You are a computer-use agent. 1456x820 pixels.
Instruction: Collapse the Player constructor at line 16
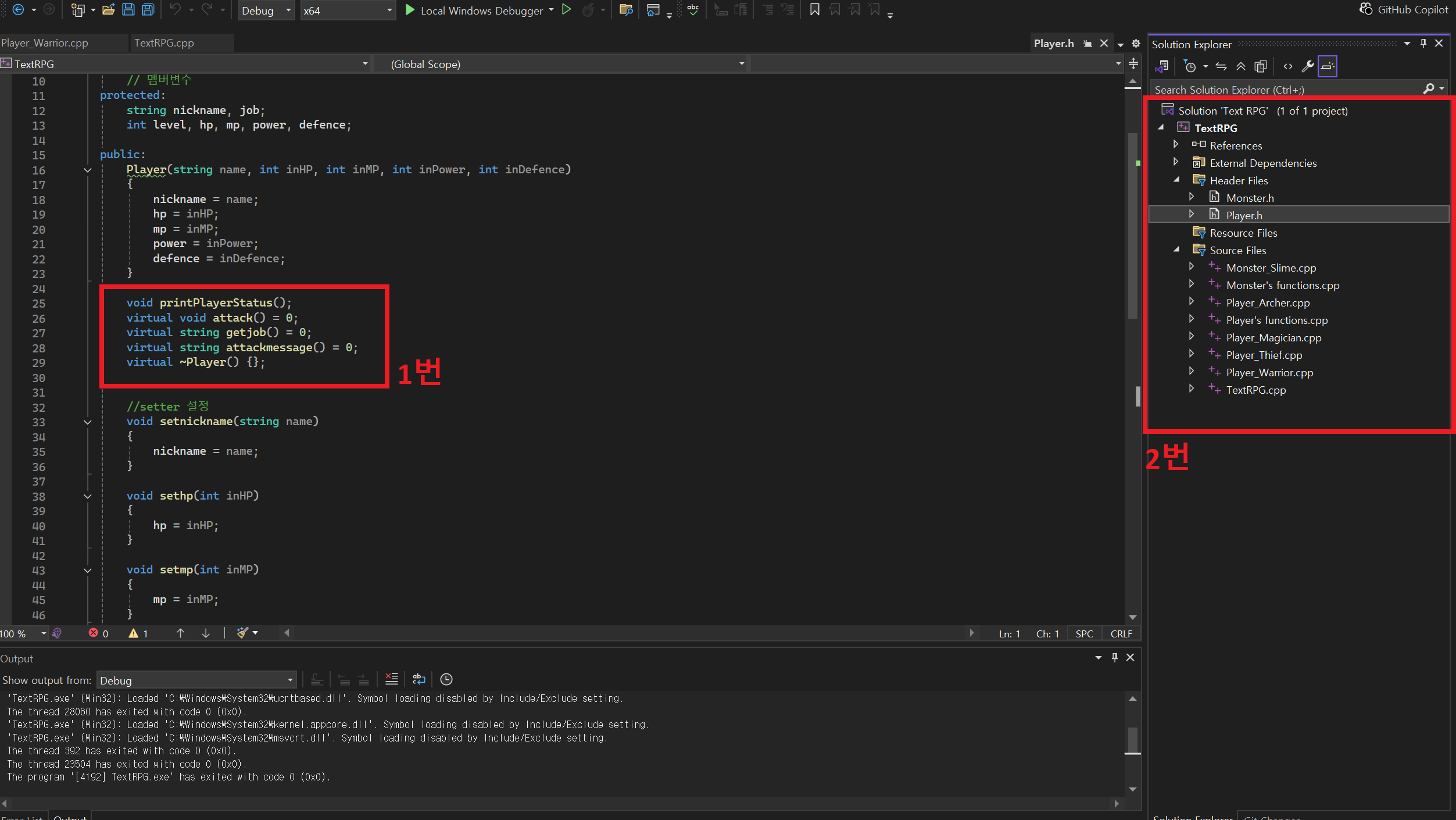click(87, 170)
